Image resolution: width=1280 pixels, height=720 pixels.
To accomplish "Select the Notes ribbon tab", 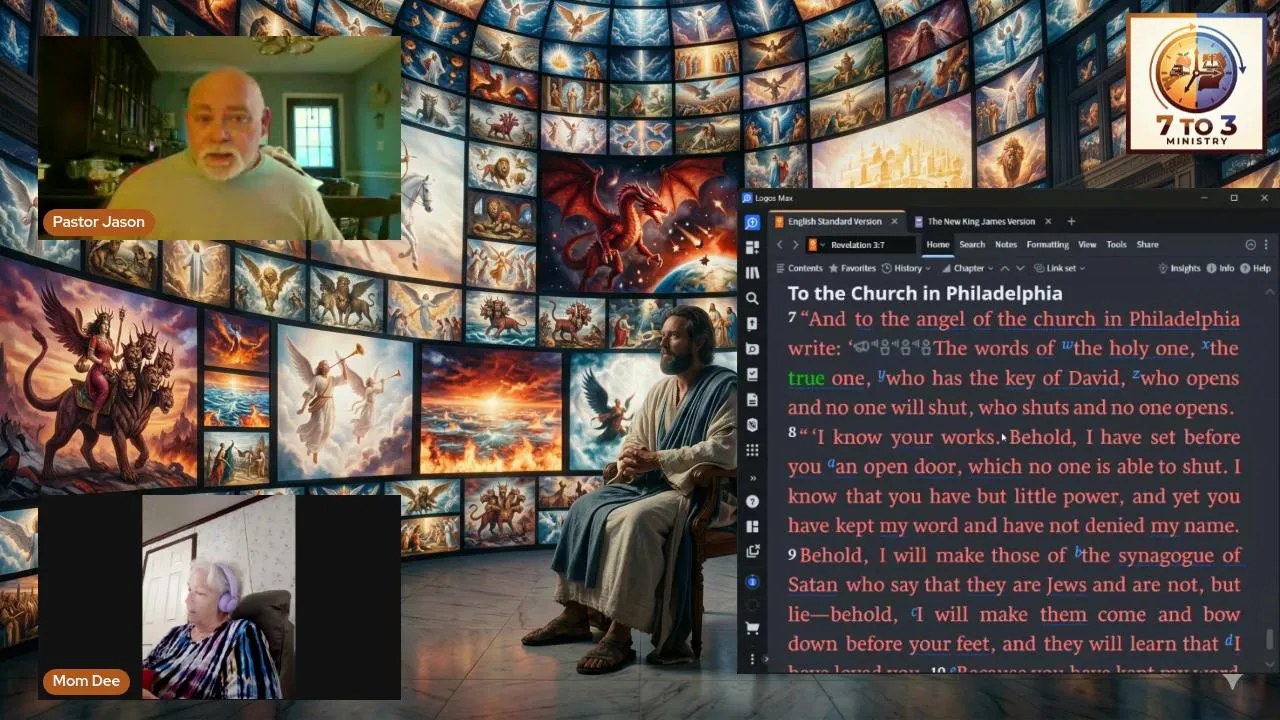I will 1006,245.
